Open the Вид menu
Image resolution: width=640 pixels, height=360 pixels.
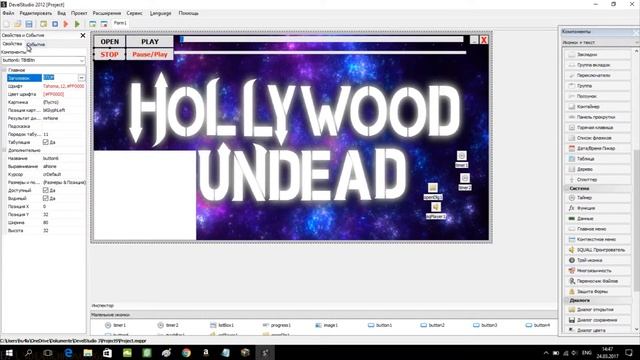[x=62, y=13]
